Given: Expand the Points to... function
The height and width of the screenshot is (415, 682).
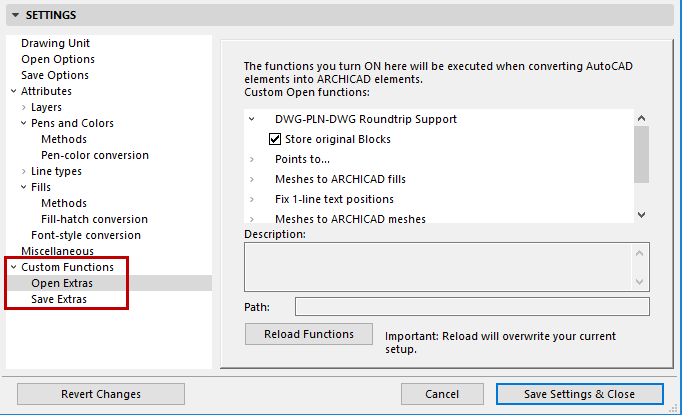Looking at the screenshot, I should point(252,159).
